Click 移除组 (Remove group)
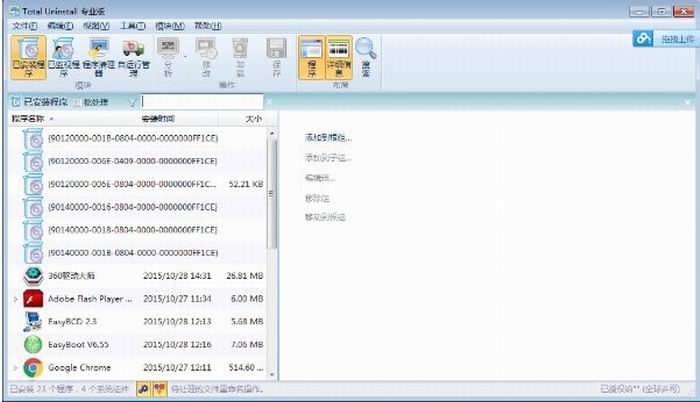 (x=317, y=198)
